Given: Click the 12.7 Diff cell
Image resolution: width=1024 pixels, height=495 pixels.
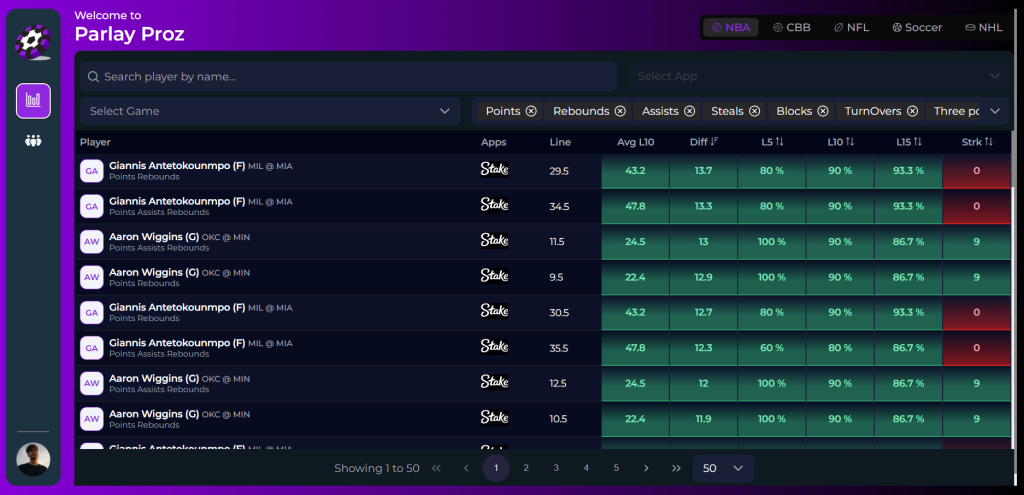Looking at the screenshot, I should [703, 312].
